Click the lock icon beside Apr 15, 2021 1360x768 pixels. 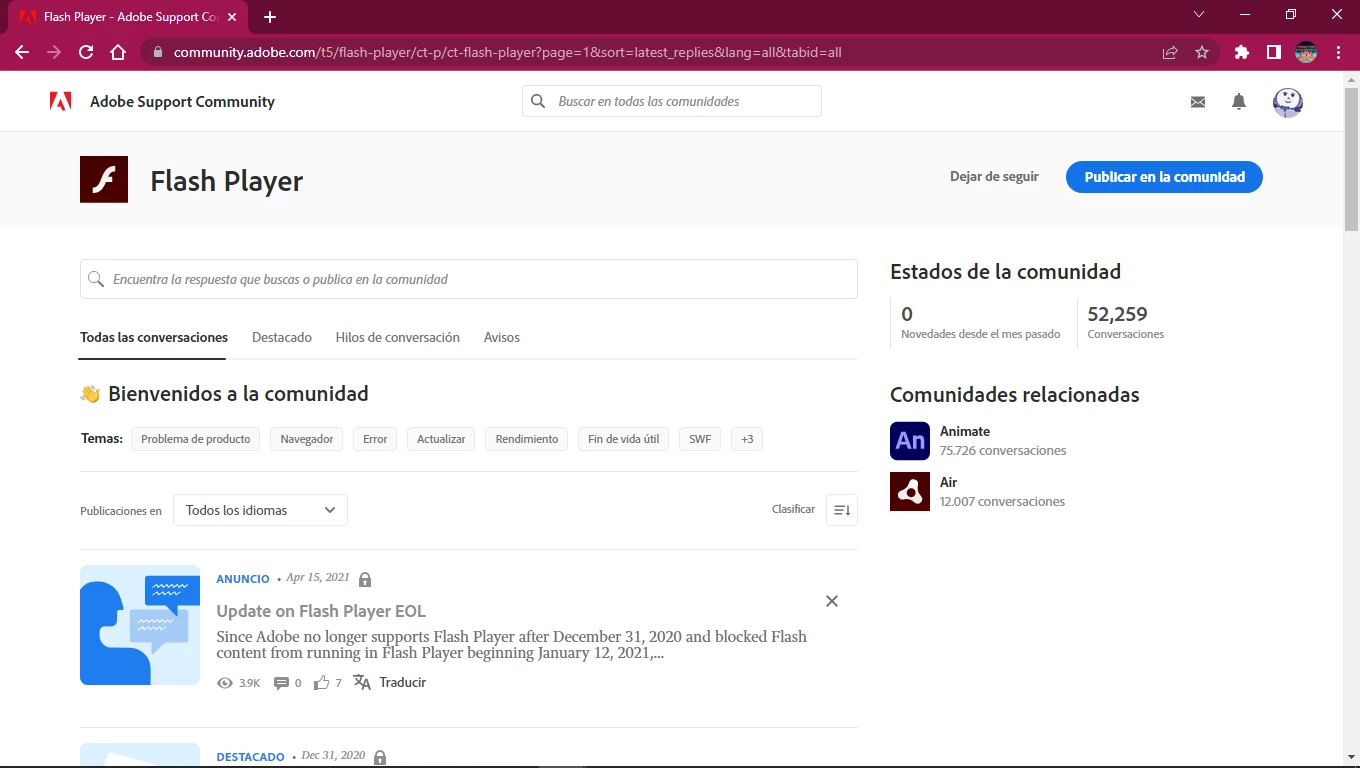(365, 580)
